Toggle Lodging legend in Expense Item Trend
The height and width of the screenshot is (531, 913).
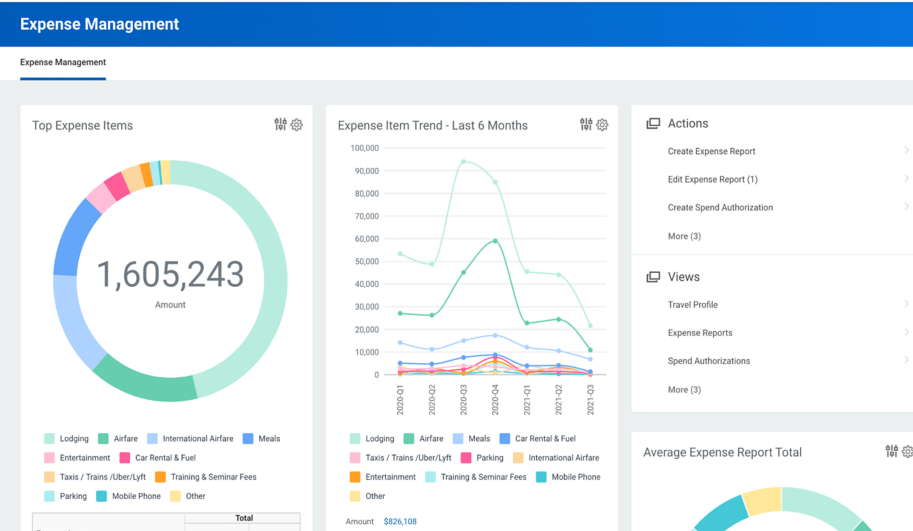[x=372, y=438]
